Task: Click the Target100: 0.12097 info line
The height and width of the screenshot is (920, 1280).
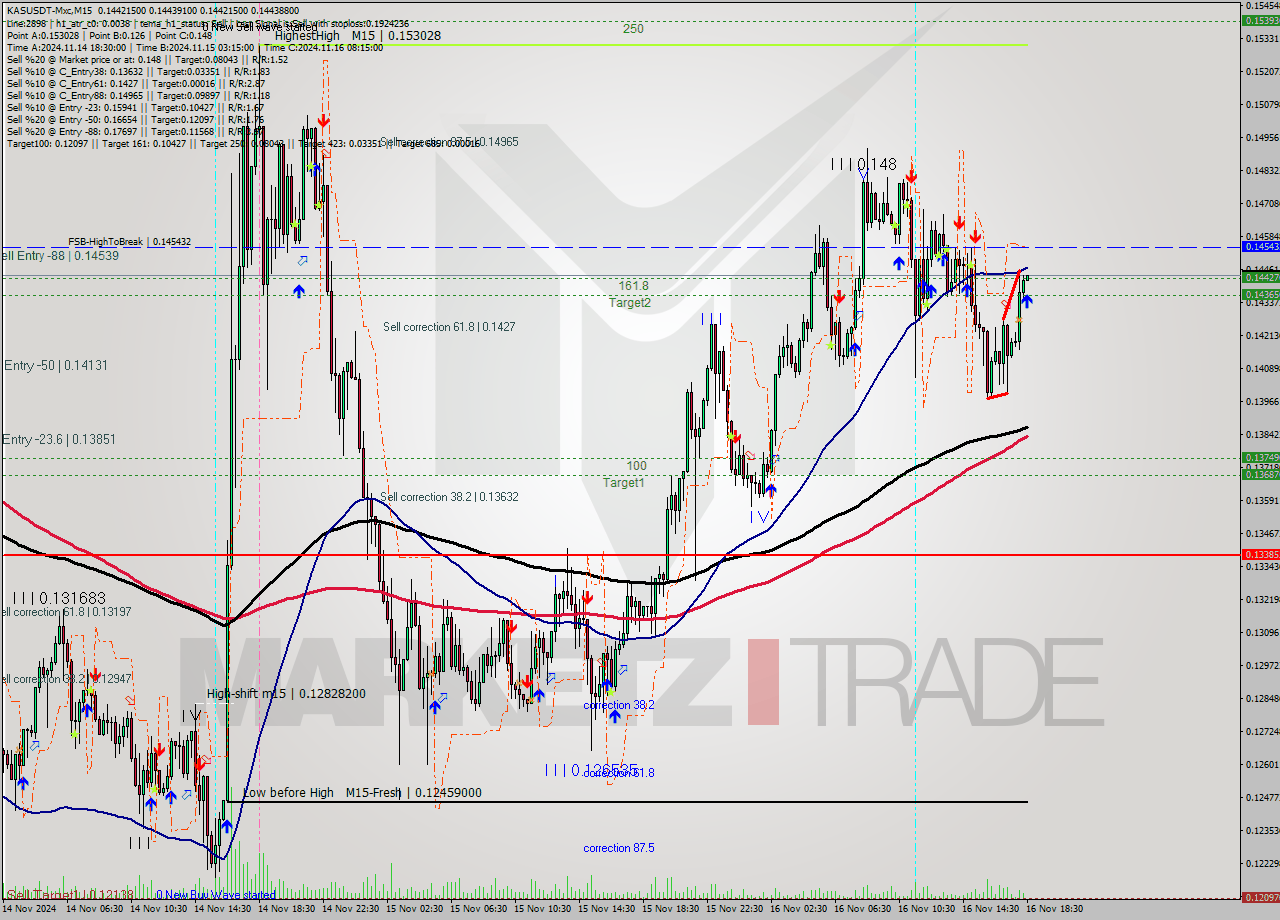Action: point(242,144)
